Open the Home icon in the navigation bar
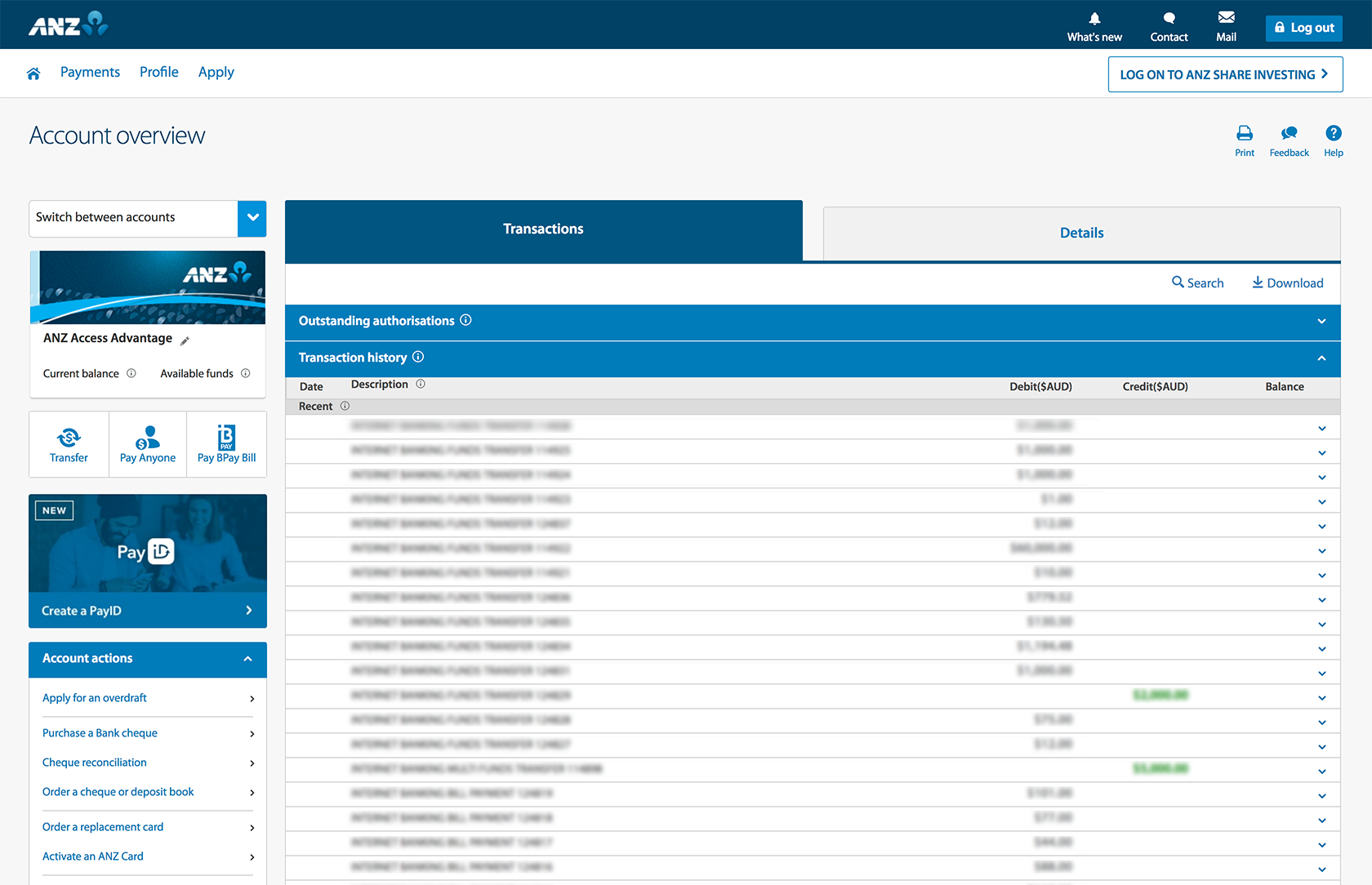This screenshot has height=885, width=1372. click(33, 73)
